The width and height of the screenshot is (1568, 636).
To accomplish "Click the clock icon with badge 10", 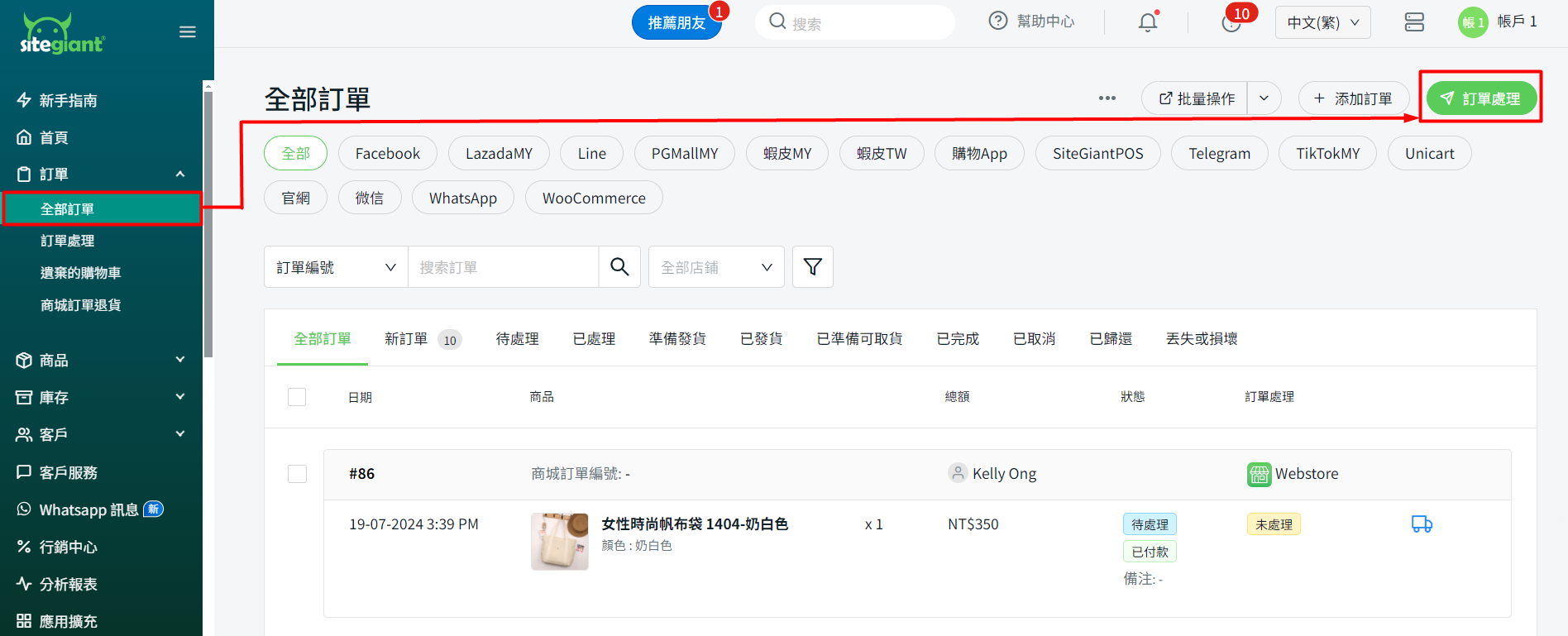I will coord(1231,22).
